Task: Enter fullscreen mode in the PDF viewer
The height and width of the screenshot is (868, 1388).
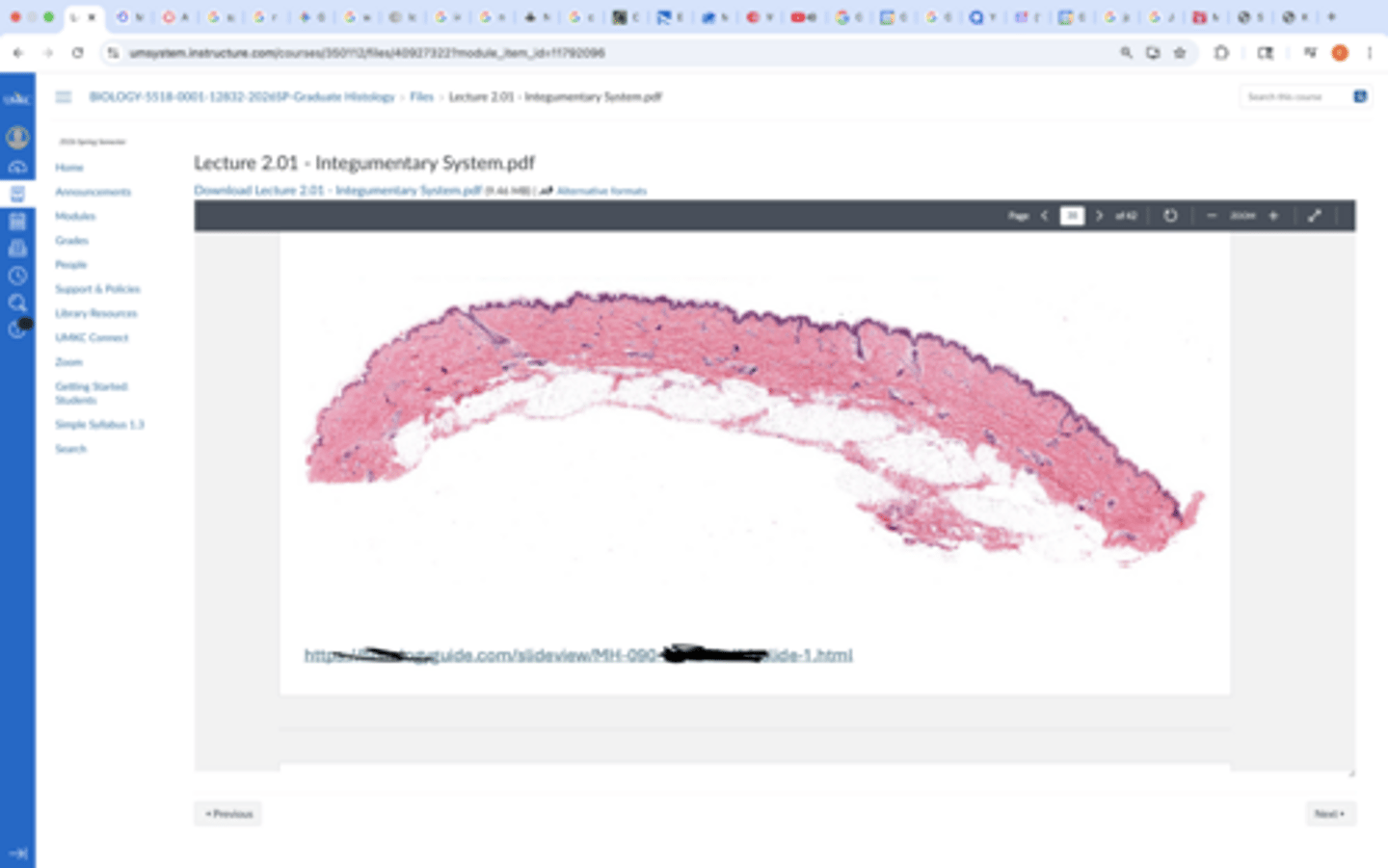Action: click(x=1315, y=216)
